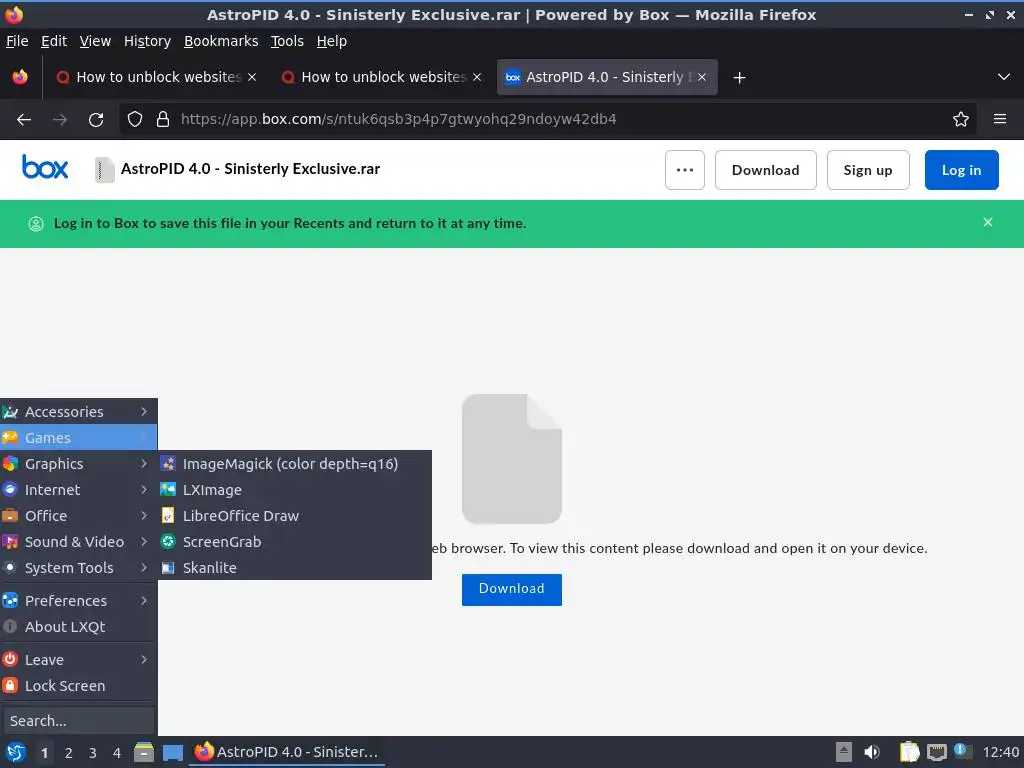The height and width of the screenshot is (768, 1024).
Task: Select Lock Screen from the menu
Action: (x=78, y=686)
